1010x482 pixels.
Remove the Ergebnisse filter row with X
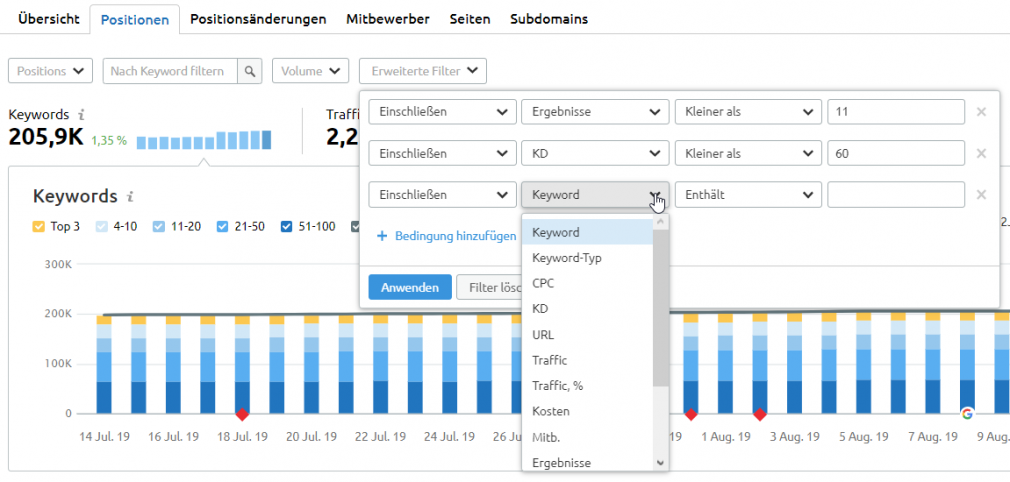pos(981,112)
